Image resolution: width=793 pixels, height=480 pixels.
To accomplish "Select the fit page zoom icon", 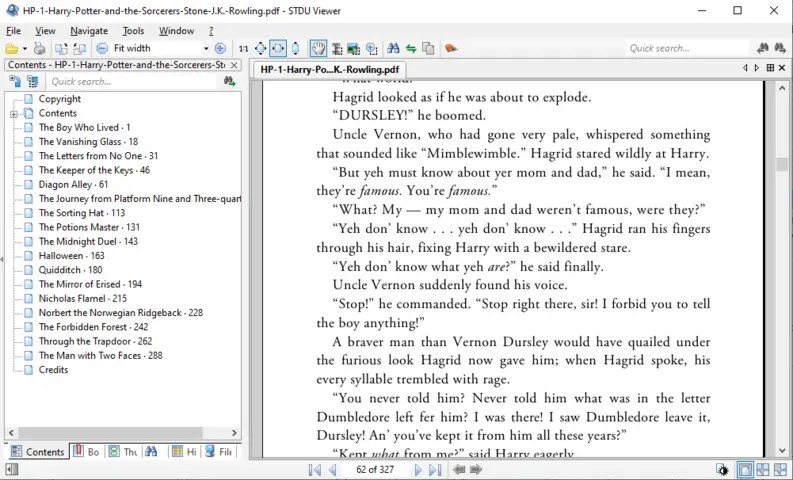I will pyautogui.click(x=260, y=49).
